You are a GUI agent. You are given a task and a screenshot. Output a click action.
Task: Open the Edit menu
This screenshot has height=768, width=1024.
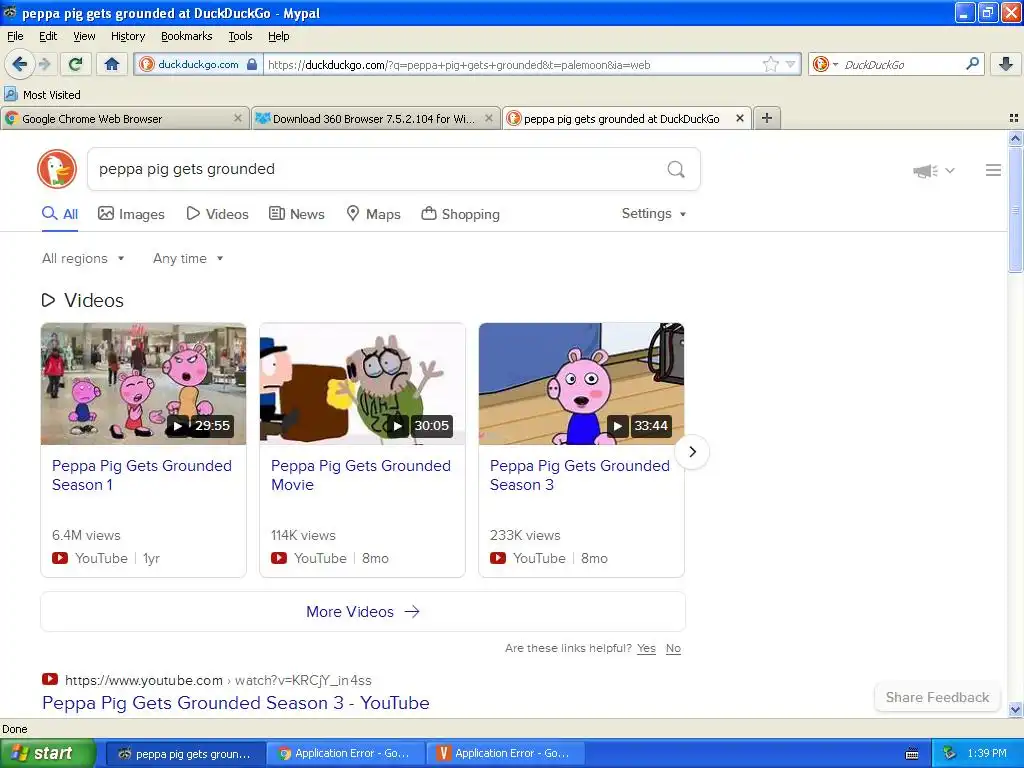[48, 36]
